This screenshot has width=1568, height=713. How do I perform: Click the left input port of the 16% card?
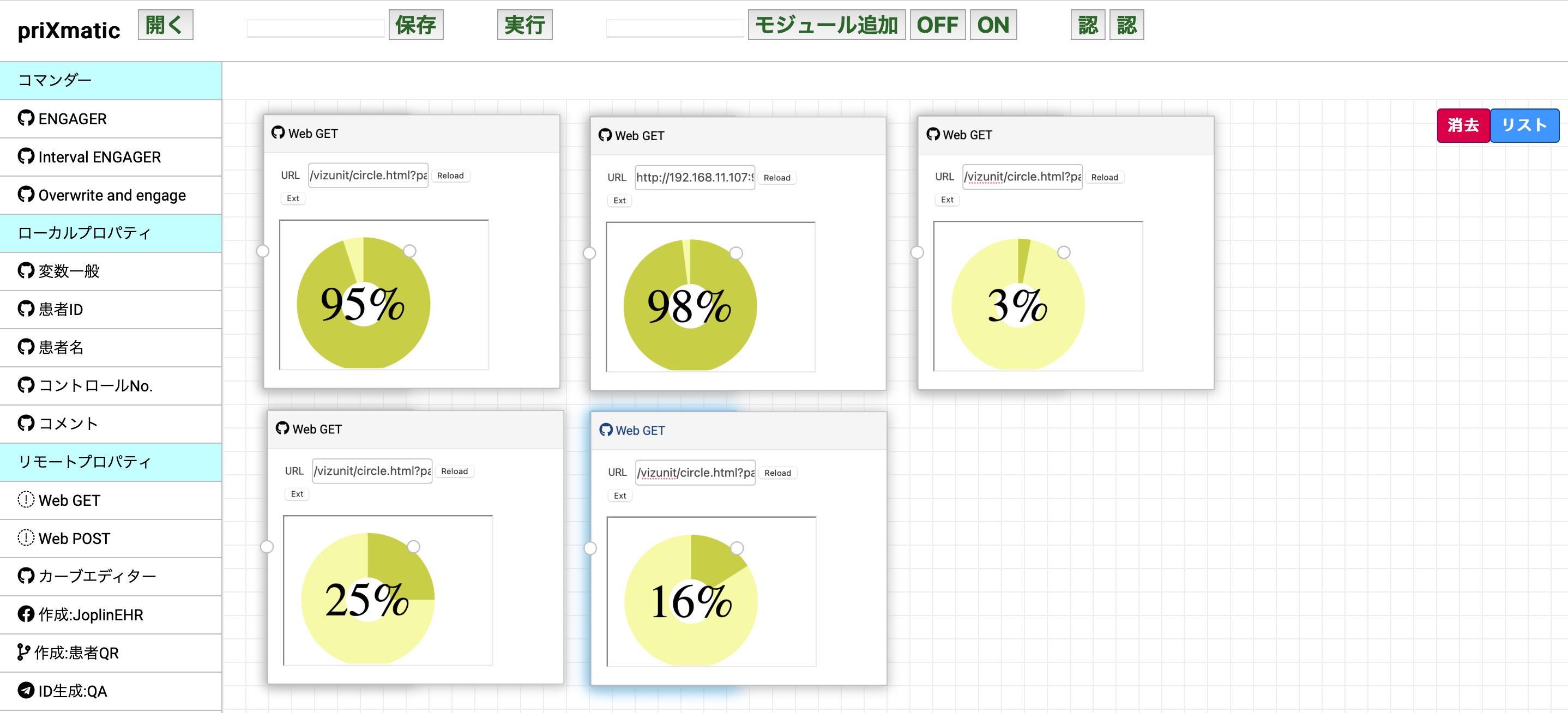[590, 548]
